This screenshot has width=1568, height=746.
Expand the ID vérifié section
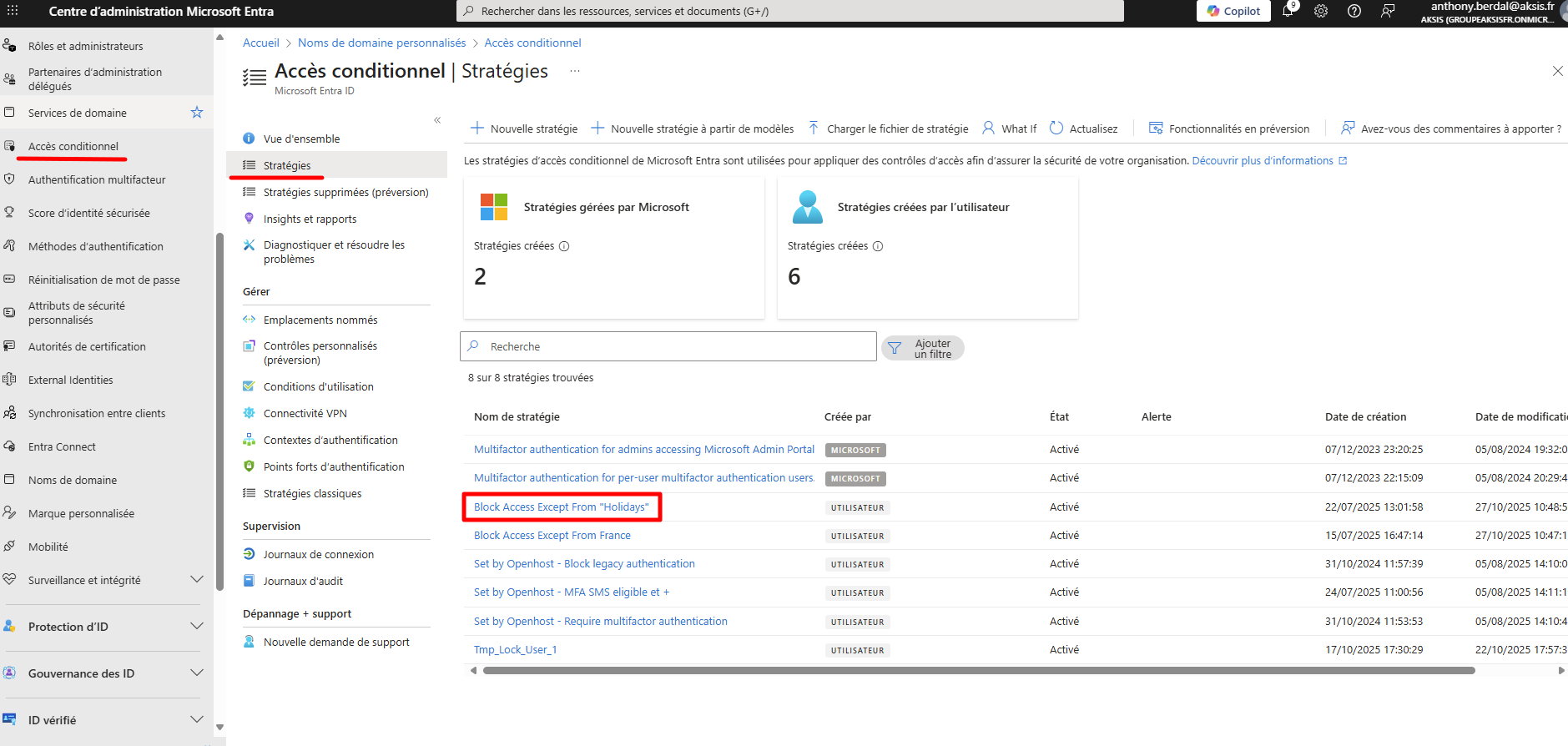[x=197, y=720]
